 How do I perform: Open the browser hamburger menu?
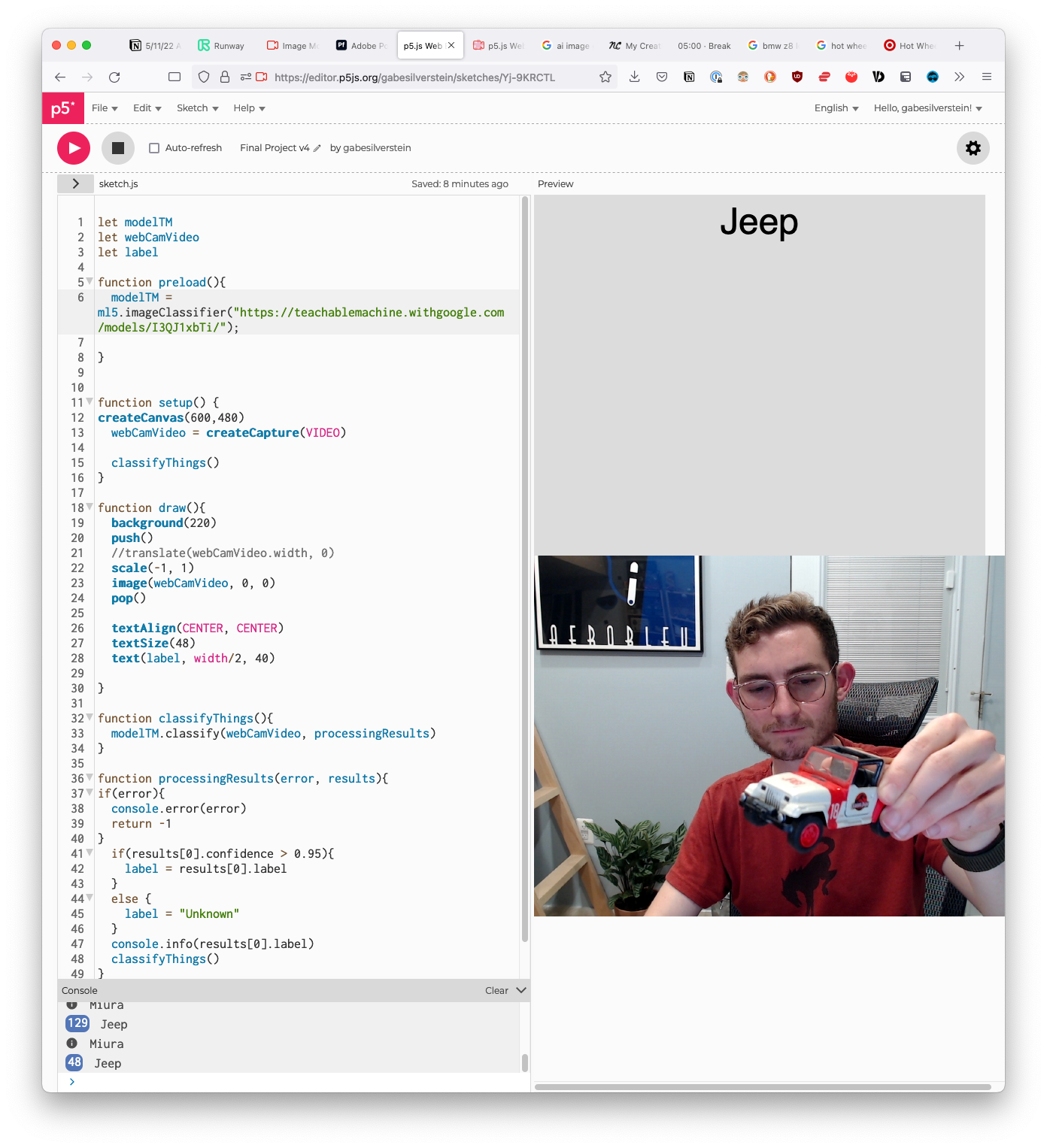click(987, 77)
